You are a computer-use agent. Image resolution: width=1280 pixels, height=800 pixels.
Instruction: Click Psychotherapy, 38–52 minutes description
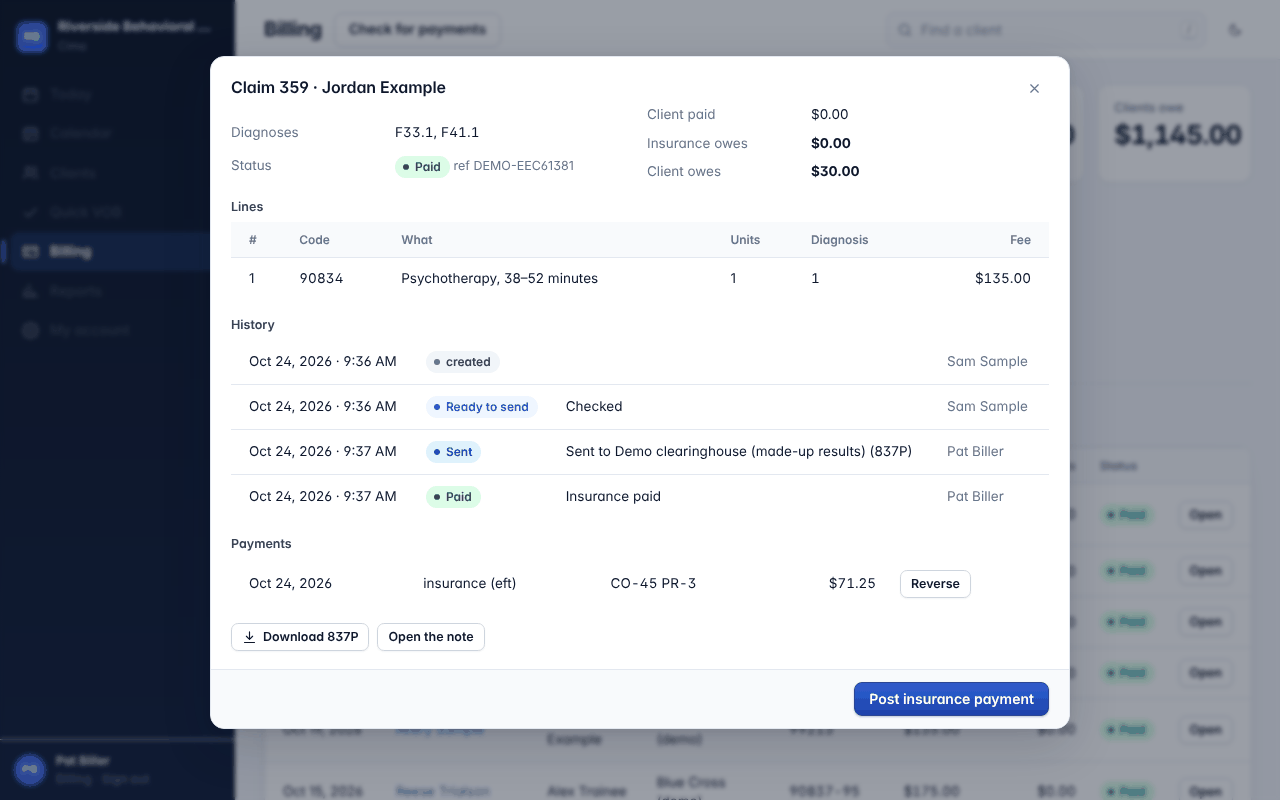pyautogui.click(x=499, y=278)
